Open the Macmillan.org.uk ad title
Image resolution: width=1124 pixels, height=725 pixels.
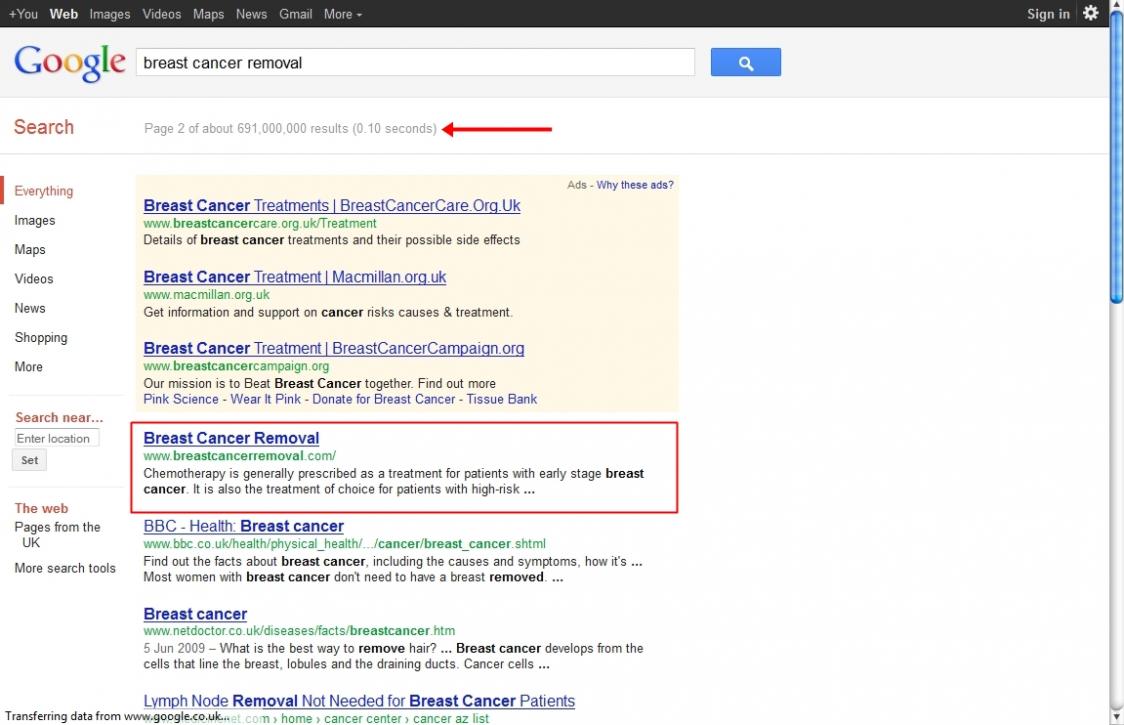tap(295, 277)
